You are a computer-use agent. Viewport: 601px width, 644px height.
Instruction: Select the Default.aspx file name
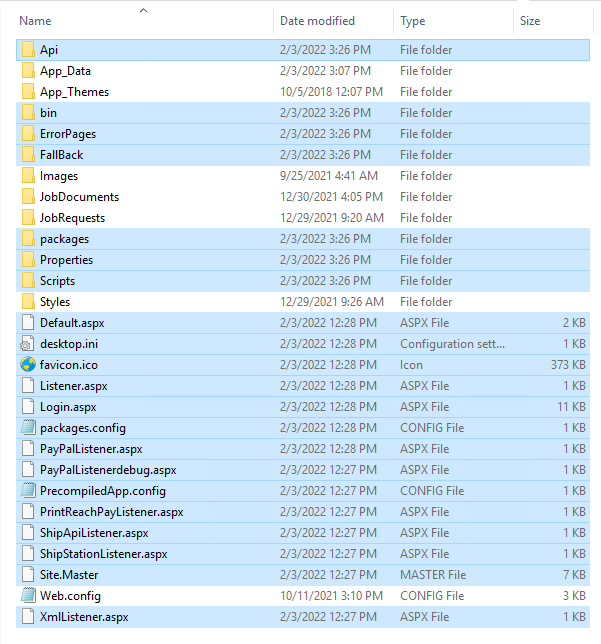click(x=72, y=323)
